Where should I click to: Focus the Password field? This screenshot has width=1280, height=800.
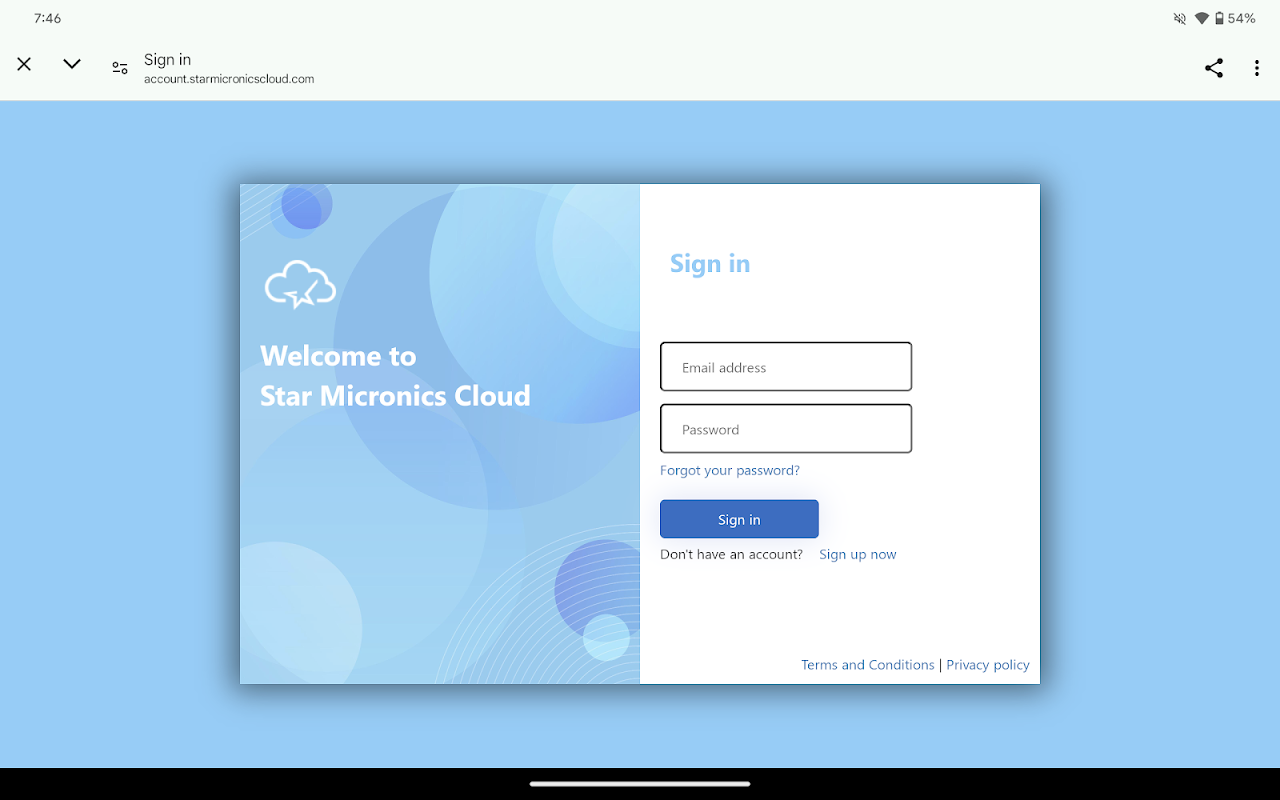[786, 429]
